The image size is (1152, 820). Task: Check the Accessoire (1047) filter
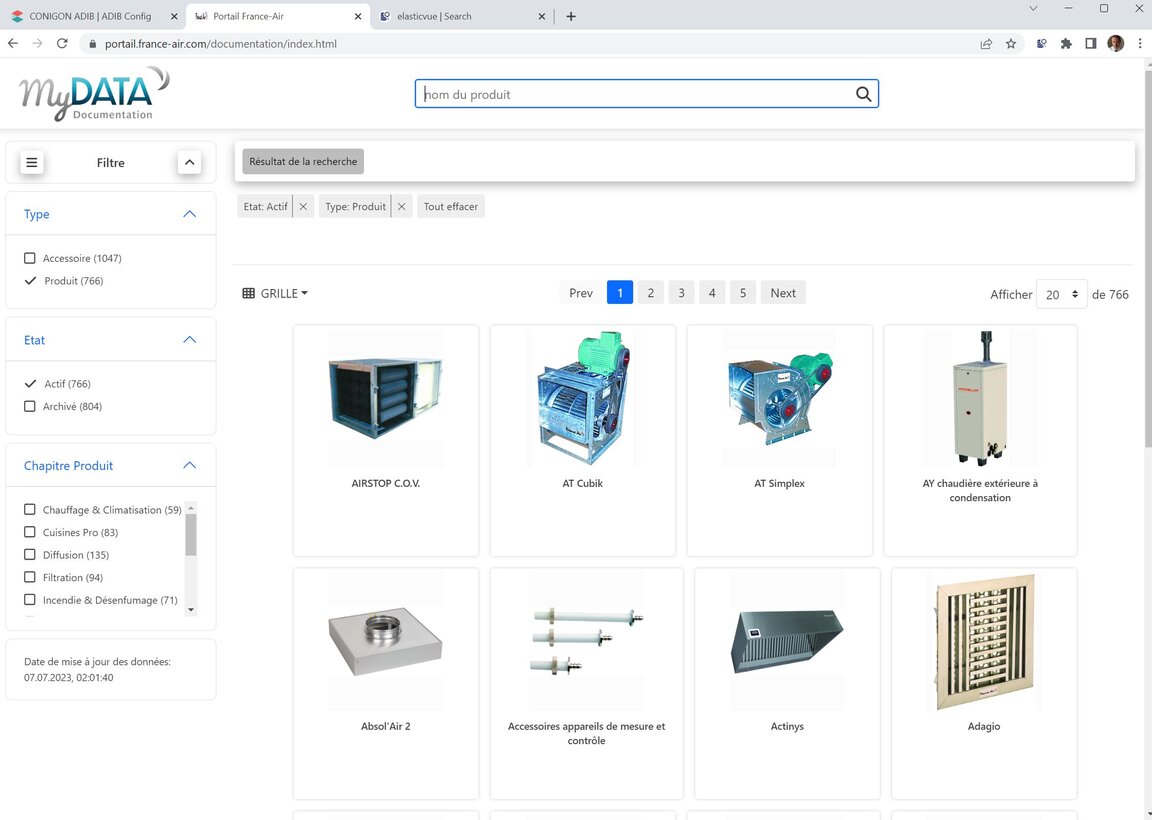tap(29, 258)
